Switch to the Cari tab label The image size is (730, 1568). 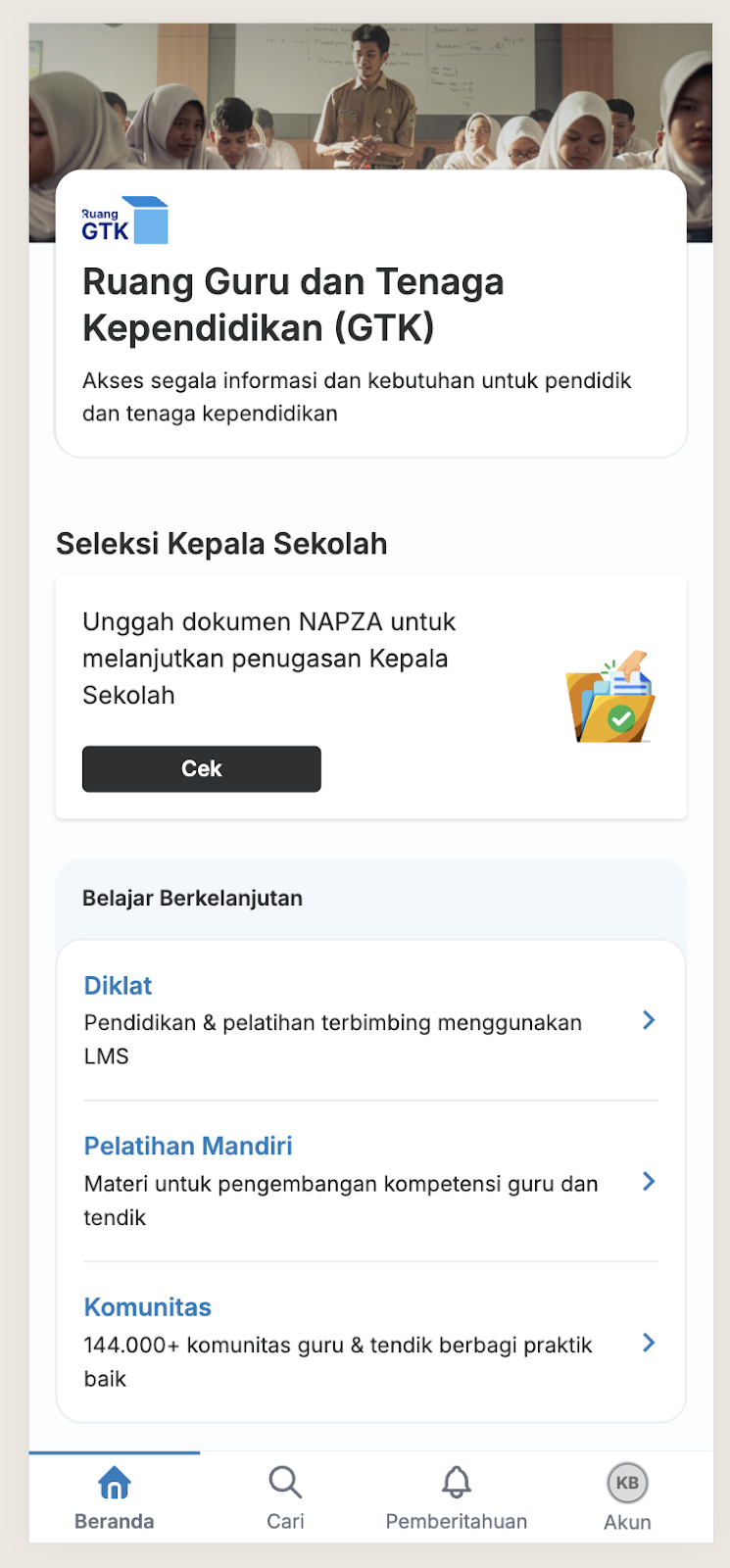[x=285, y=1522]
